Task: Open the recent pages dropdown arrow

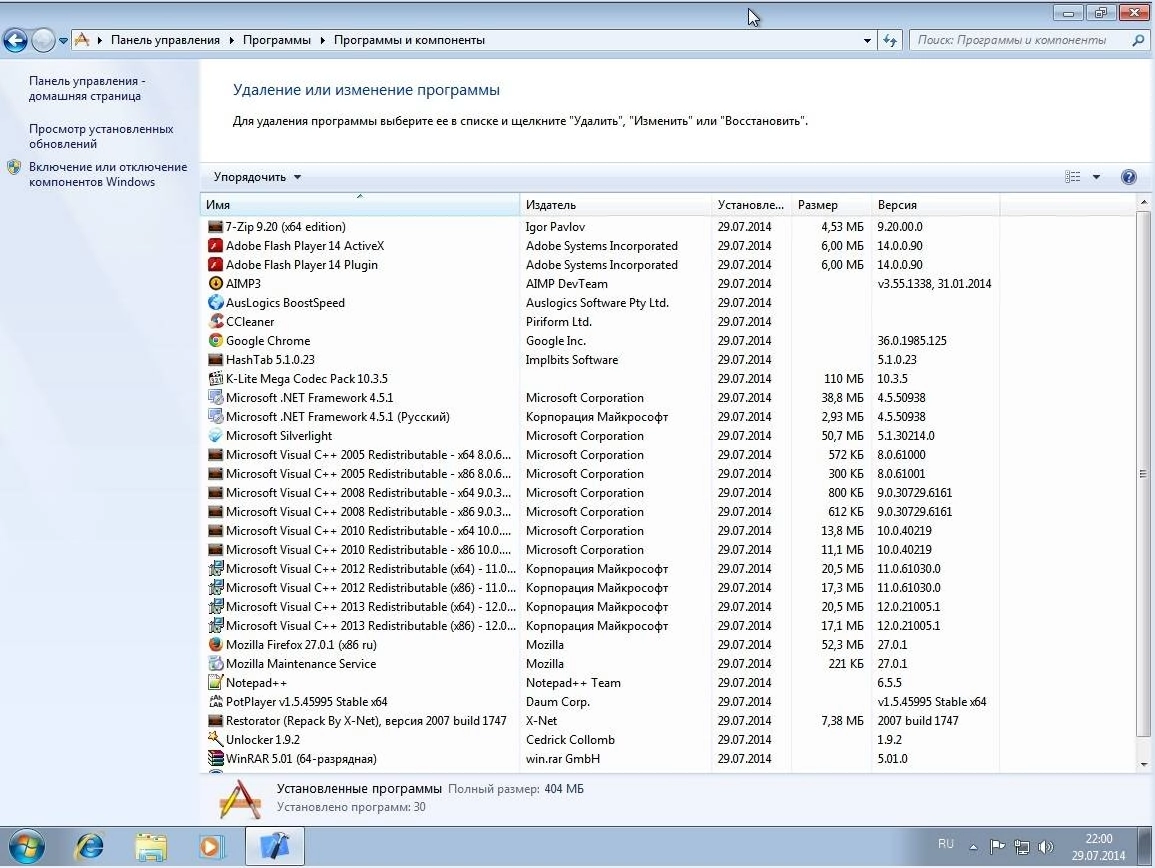Action: (63, 41)
